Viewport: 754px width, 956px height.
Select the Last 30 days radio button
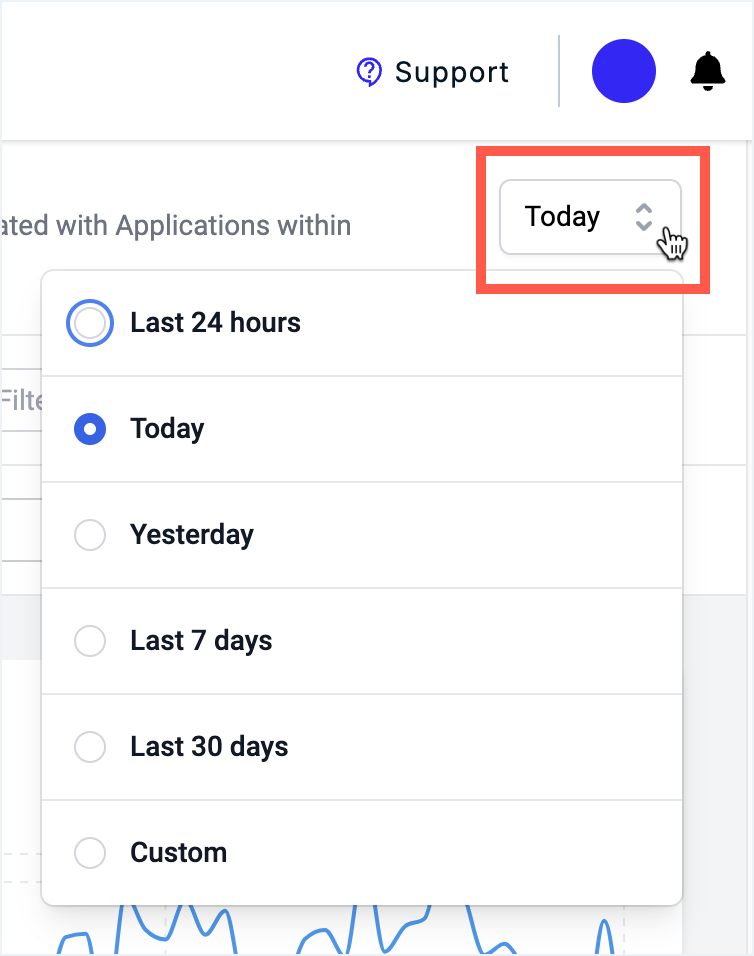click(90, 747)
